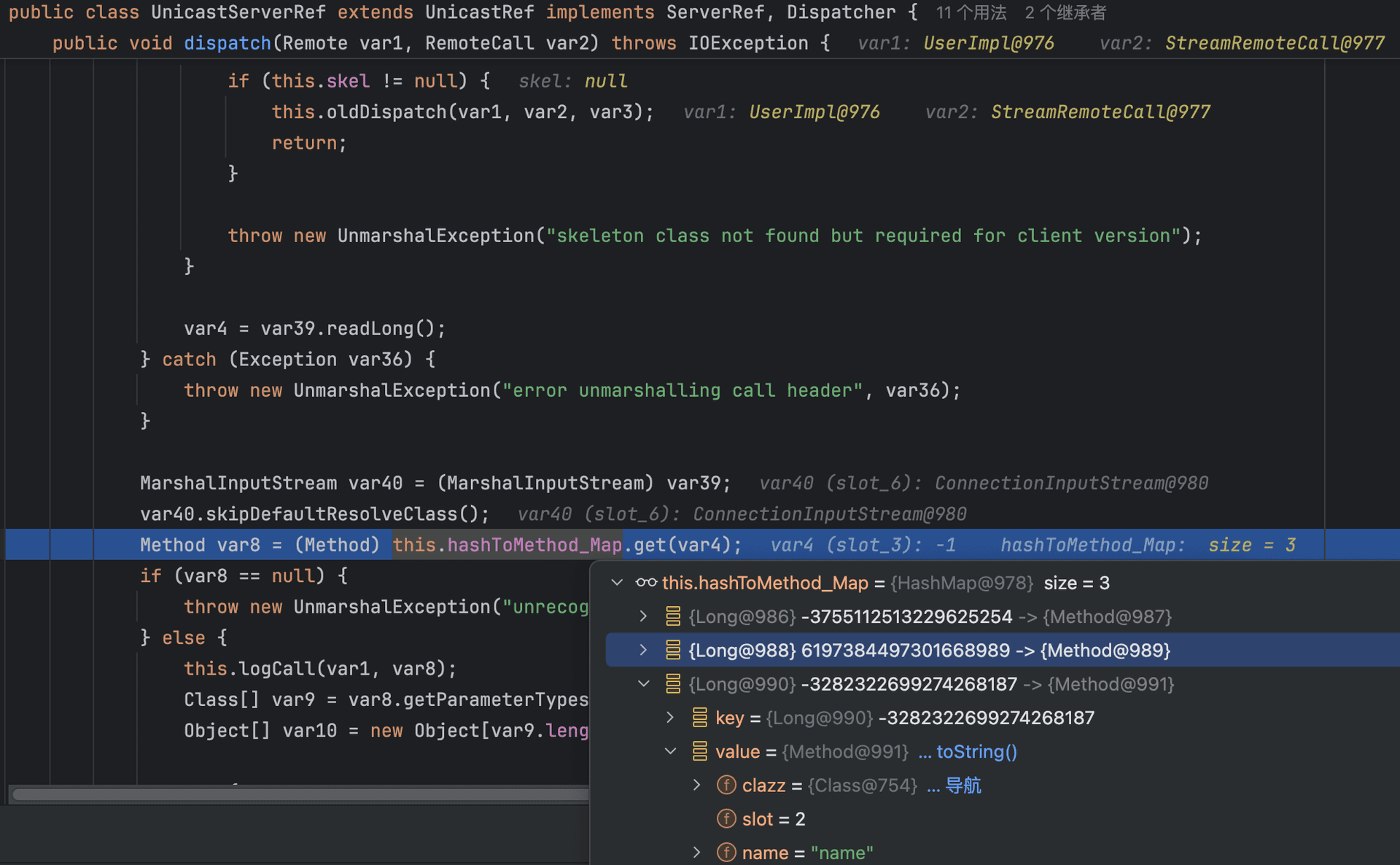Collapse the Long@990 map entry

tap(643, 684)
